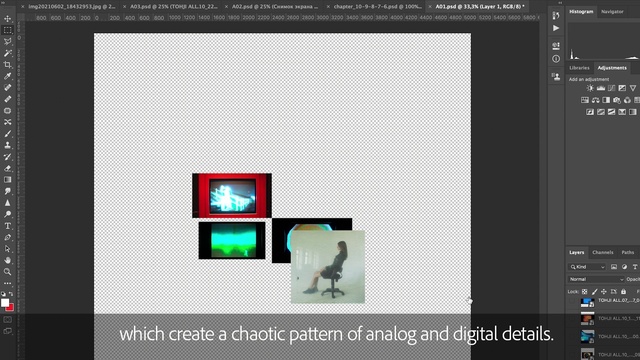The height and width of the screenshot is (360, 640).
Task: Close the A02.psd document tab
Action: 226,7
